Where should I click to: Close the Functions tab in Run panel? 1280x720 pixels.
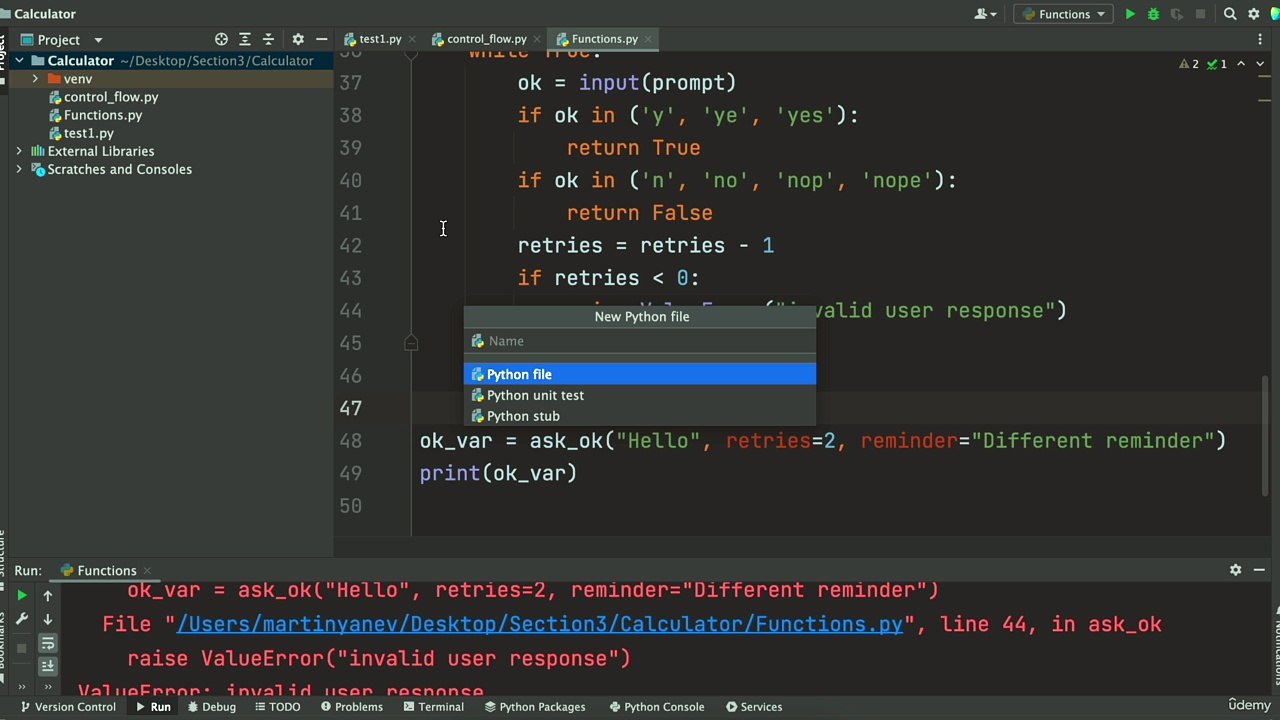tap(147, 570)
